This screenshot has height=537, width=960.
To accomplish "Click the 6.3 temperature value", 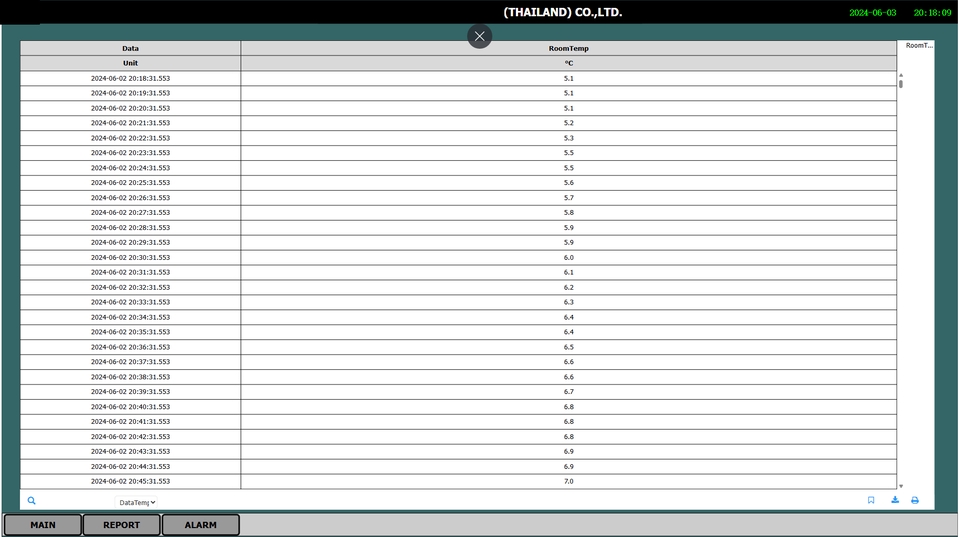I will (x=568, y=302).
